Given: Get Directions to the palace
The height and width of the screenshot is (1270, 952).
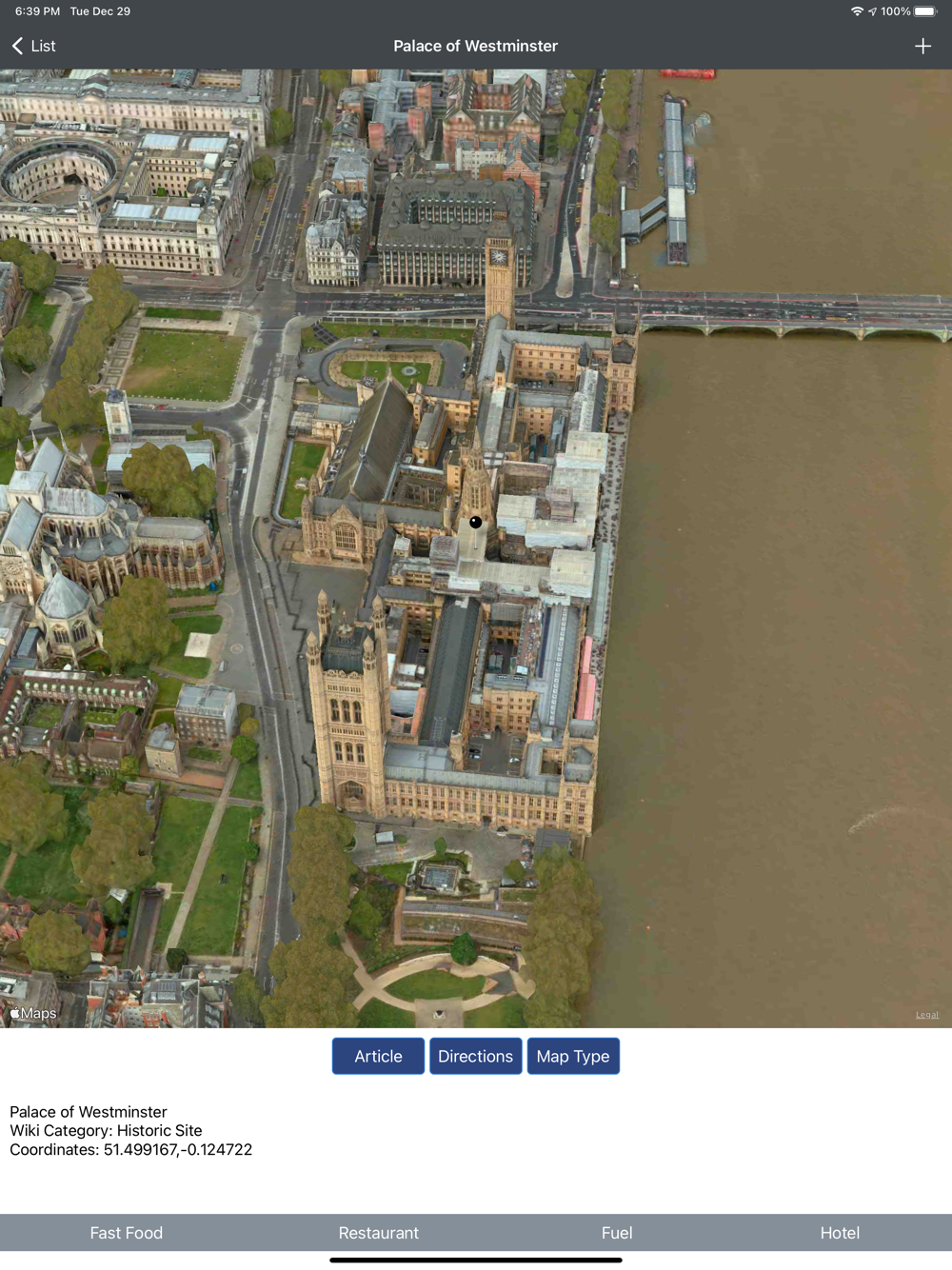Looking at the screenshot, I should click(475, 1056).
